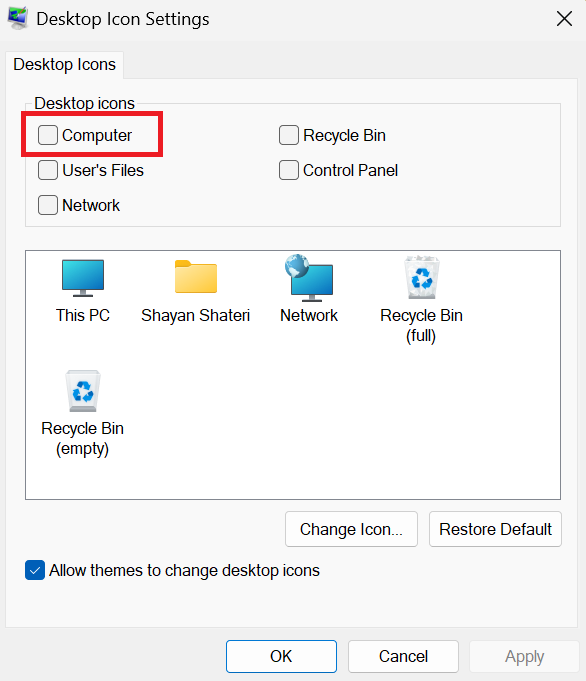Image resolution: width=586 pixels, height=681 pixels.
Task: Dismiss the dialog with Cancel
Action: pyautogui.click(x=403, y=656)
